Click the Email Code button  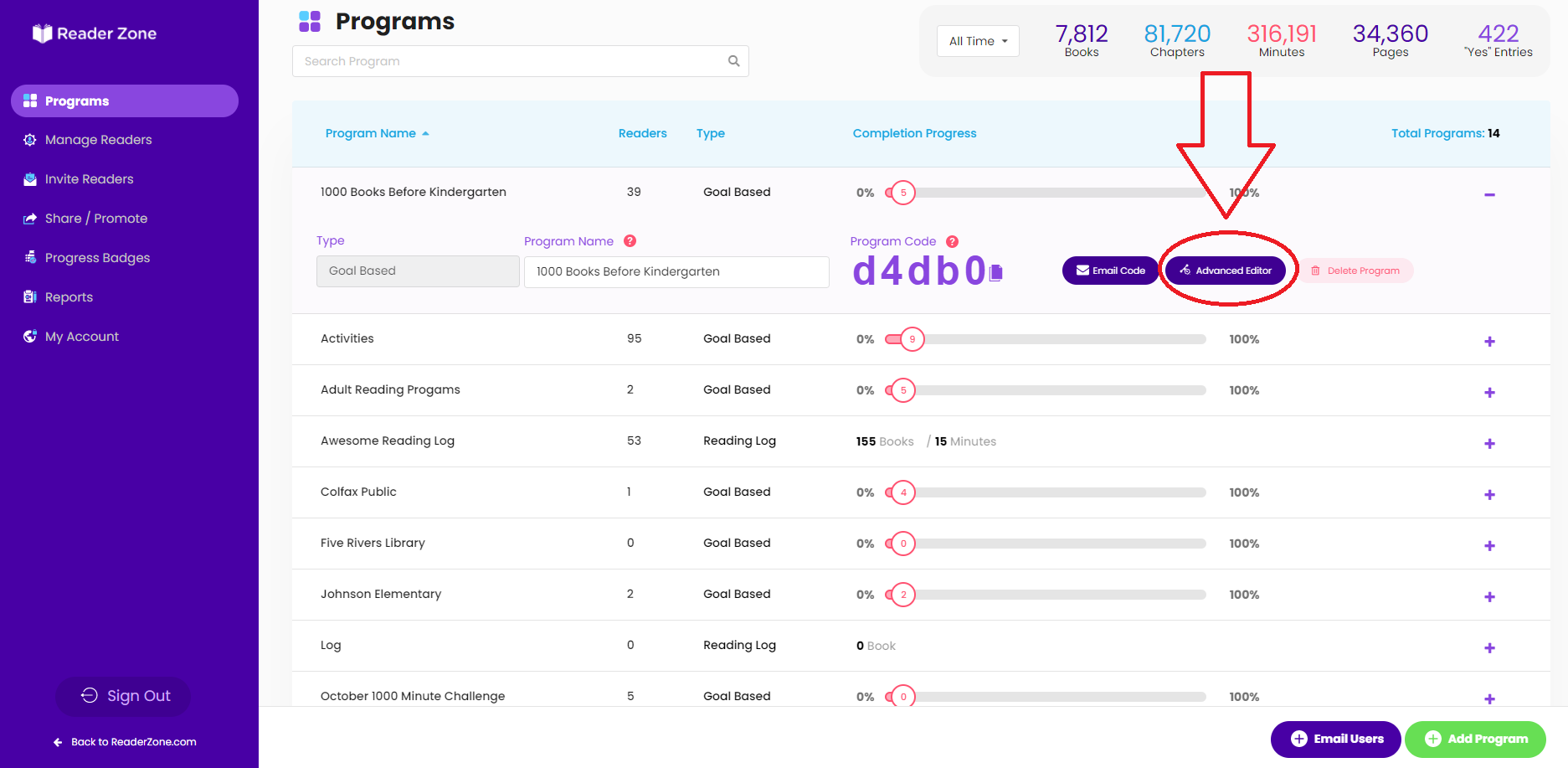(x=1110, y=271)
